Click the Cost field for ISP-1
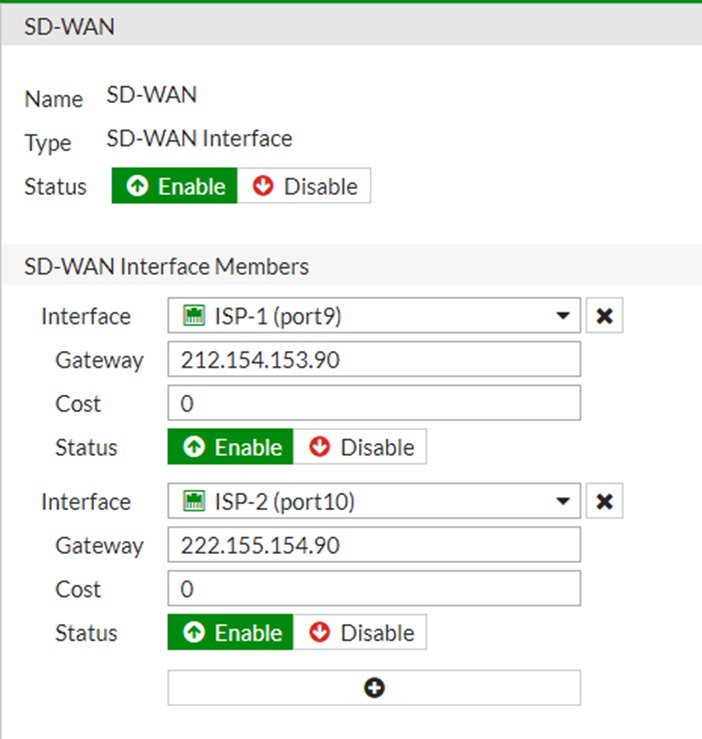This screenshot has height=739, width=702. [374, 403]
